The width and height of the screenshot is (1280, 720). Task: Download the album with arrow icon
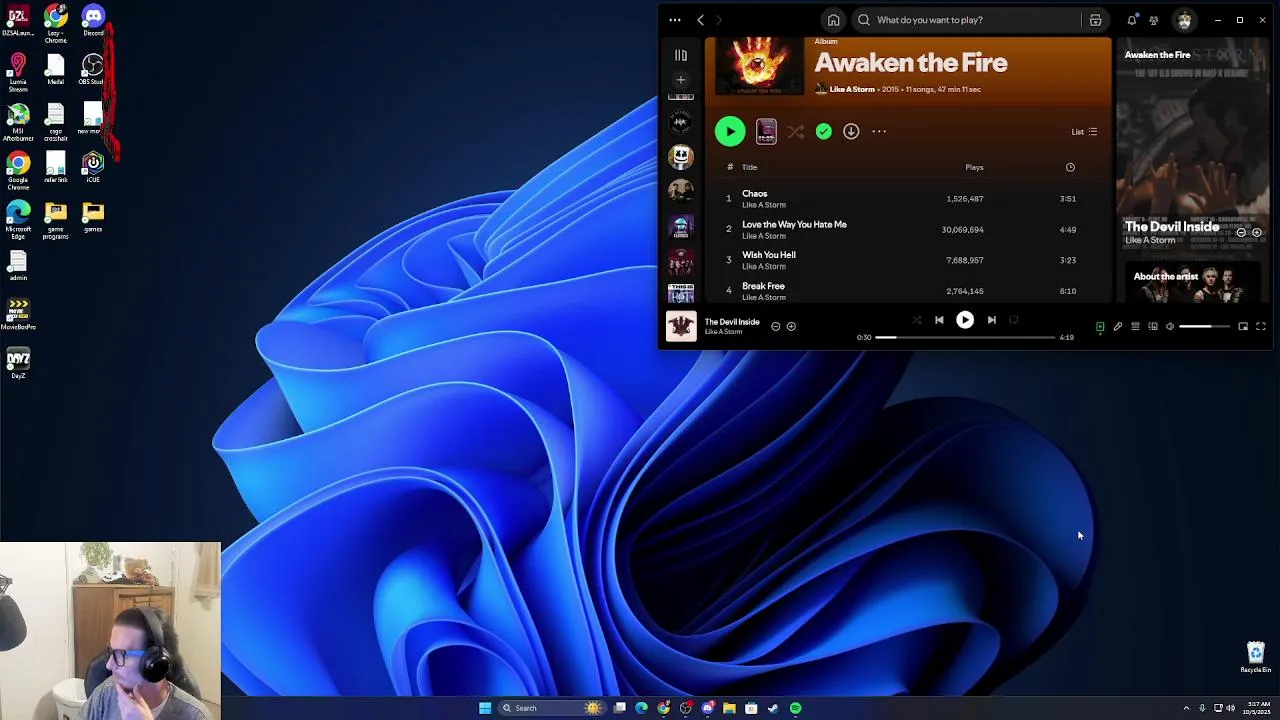(x=851, y=131)
